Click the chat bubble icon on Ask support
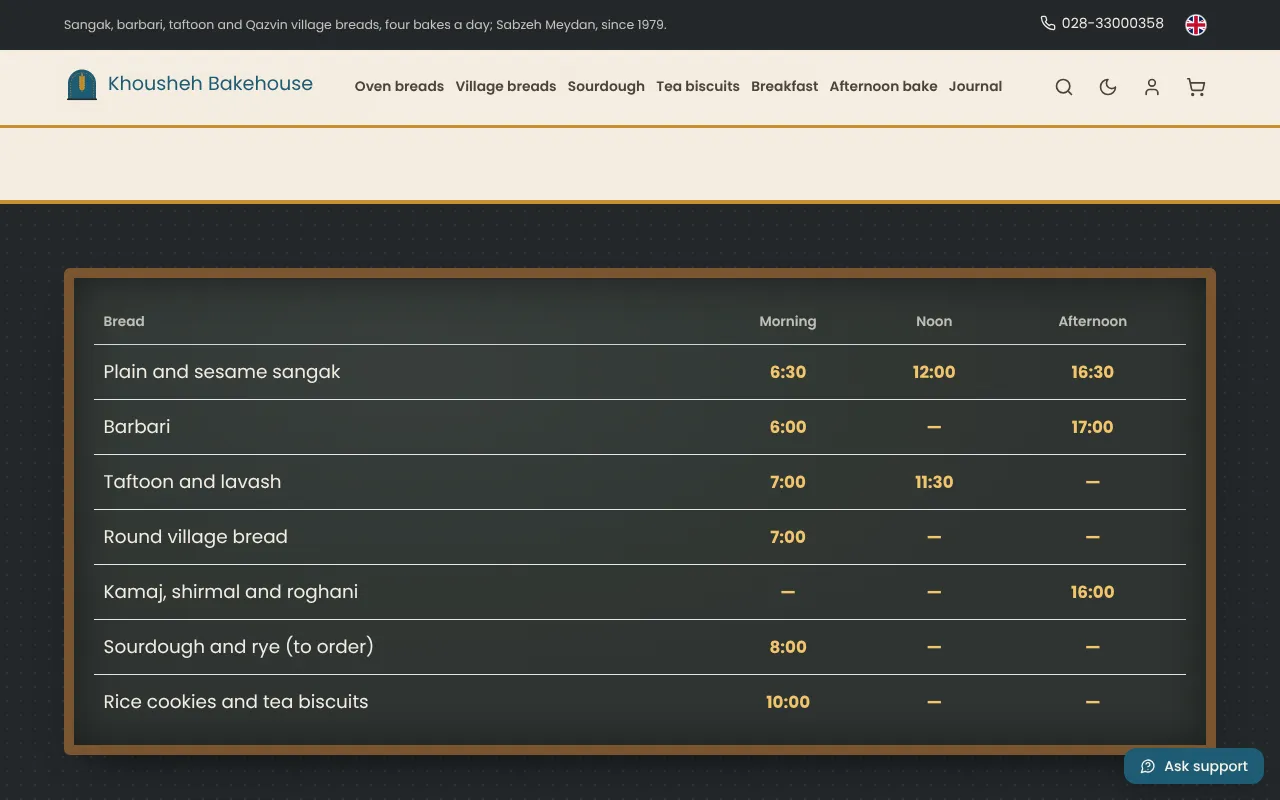1280x800 pixels. [1148, 766]
